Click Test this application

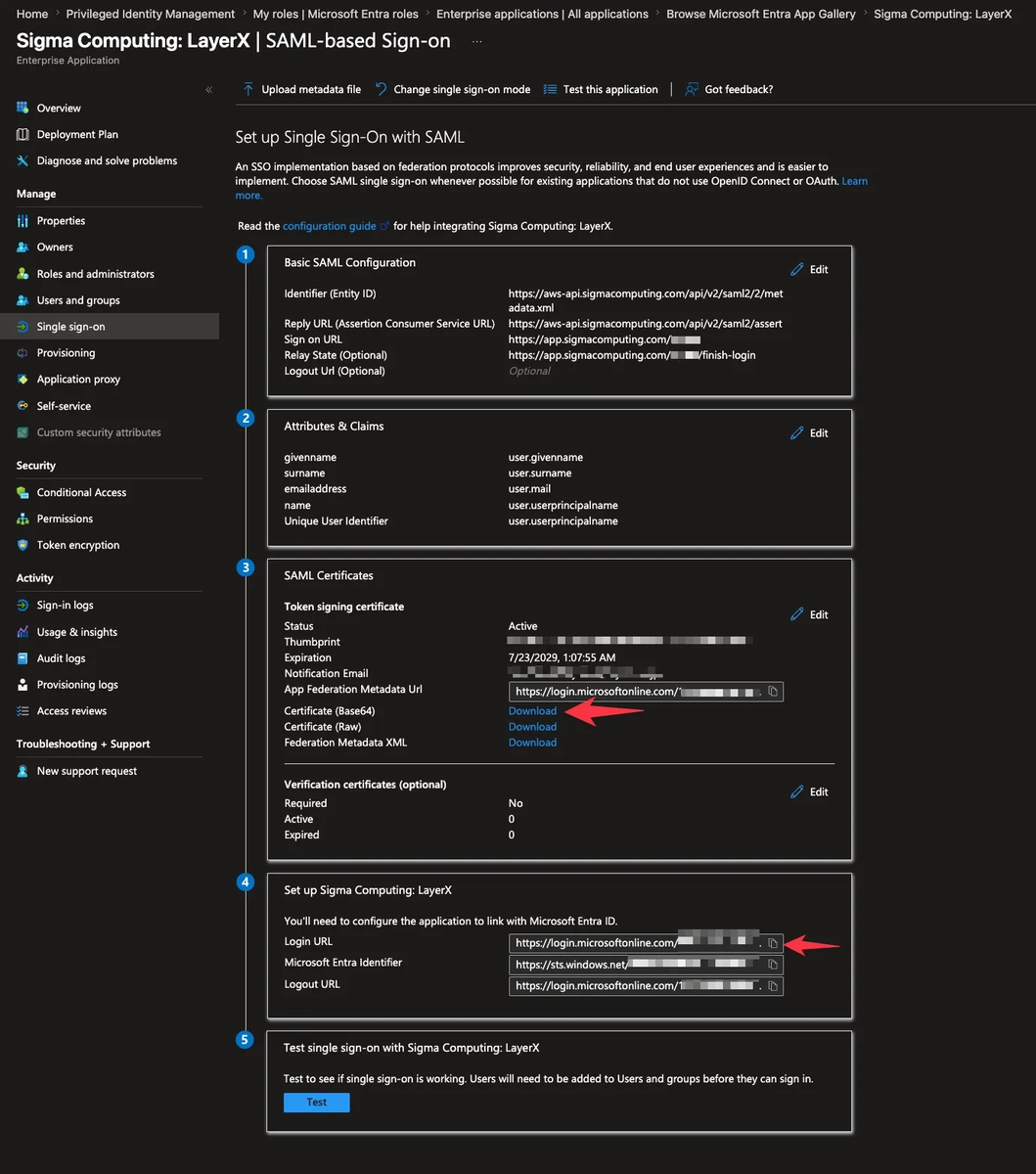coord(601,89)
